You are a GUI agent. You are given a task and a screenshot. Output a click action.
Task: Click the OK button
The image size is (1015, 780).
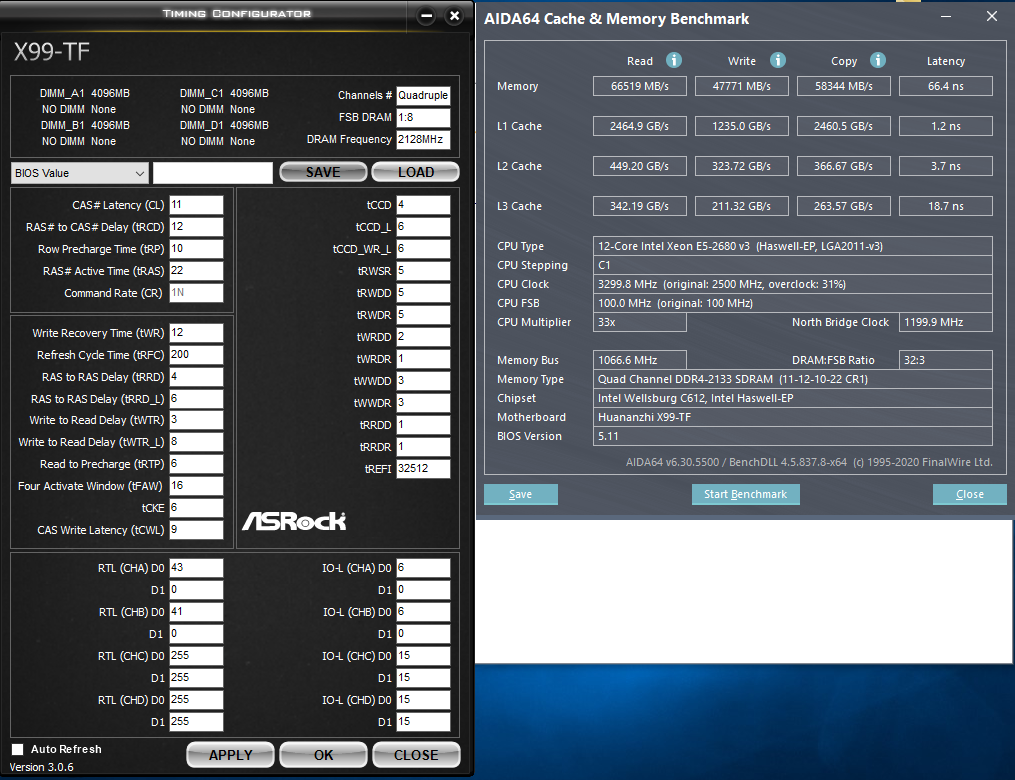tap(323, 755)
